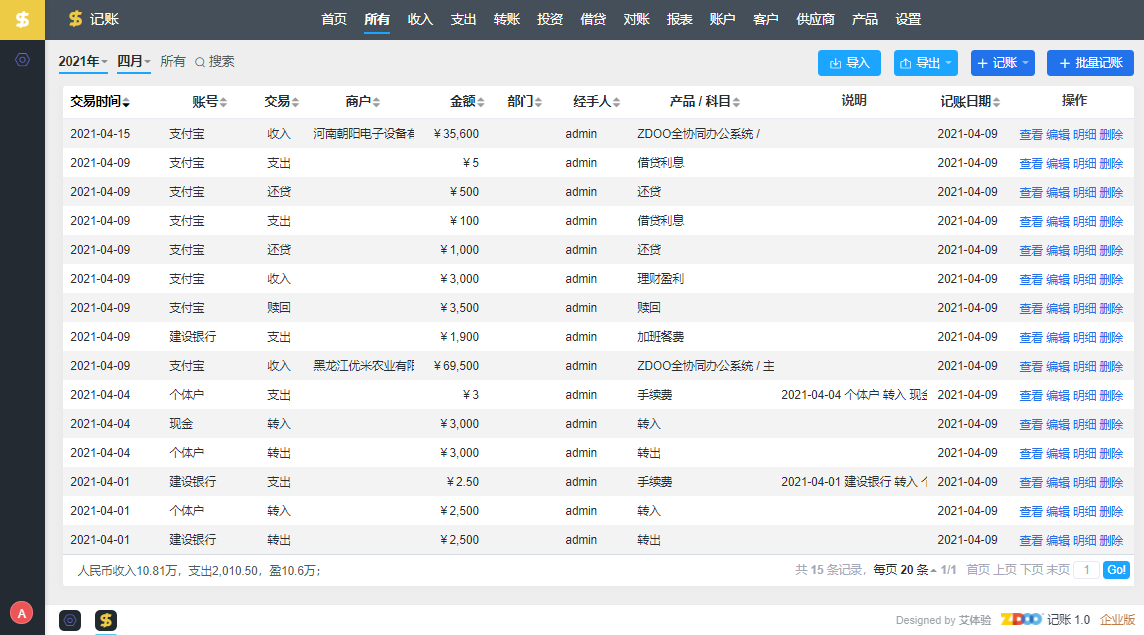
Task: Click the dark circular app icon in bottom bar
Action: pos(70,620)
